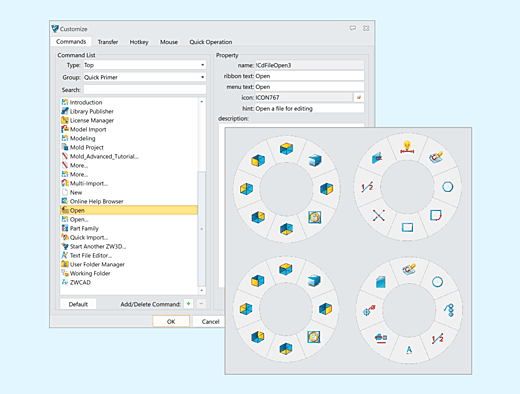Click the red-underlined icon in the lower-right wheel
This screenshot has width=520, height=394.
pos(381,339)
